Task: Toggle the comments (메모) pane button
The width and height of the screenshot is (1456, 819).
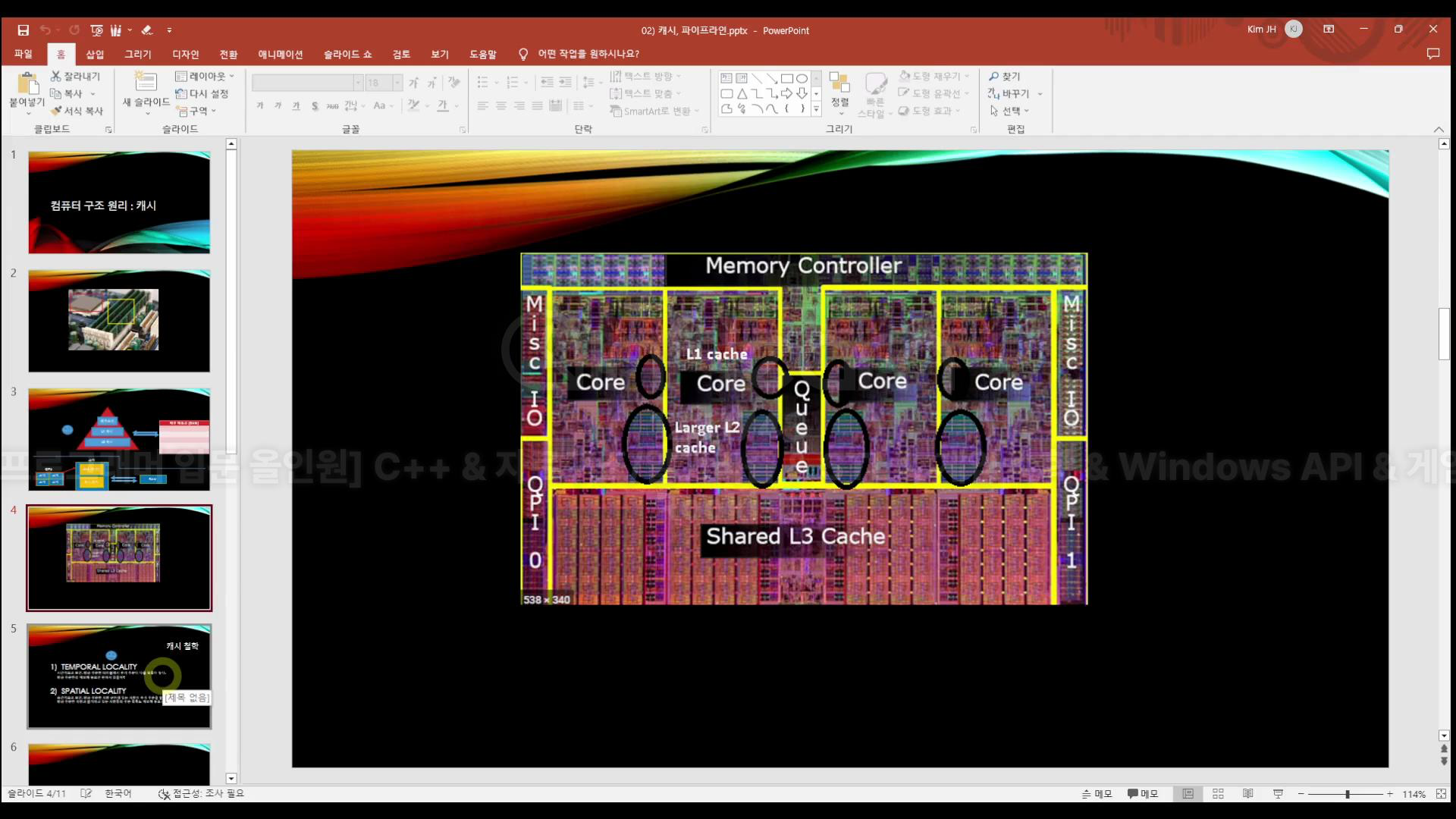Action: [x=1143, y=793]
